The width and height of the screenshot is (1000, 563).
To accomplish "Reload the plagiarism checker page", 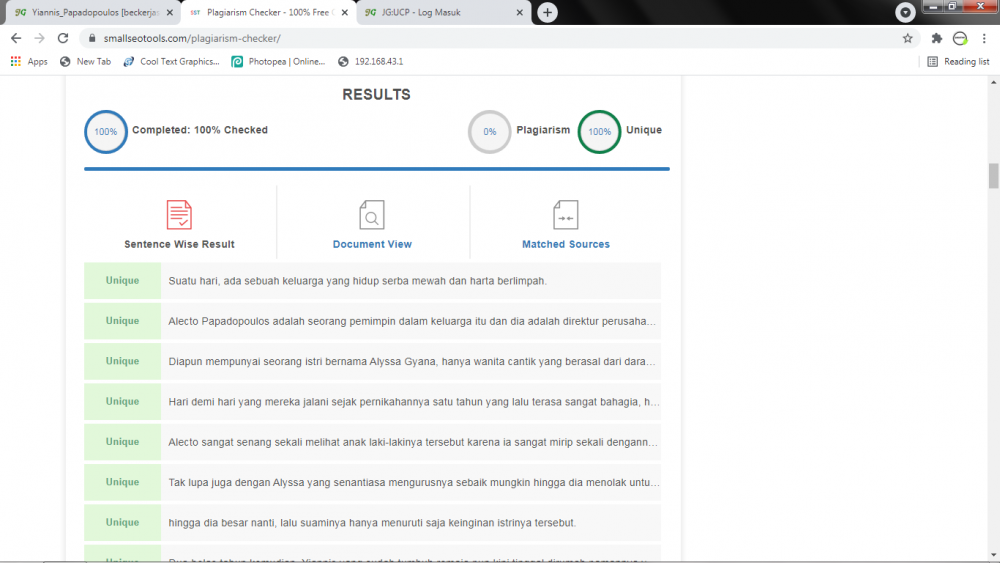I will click(62, 38).
